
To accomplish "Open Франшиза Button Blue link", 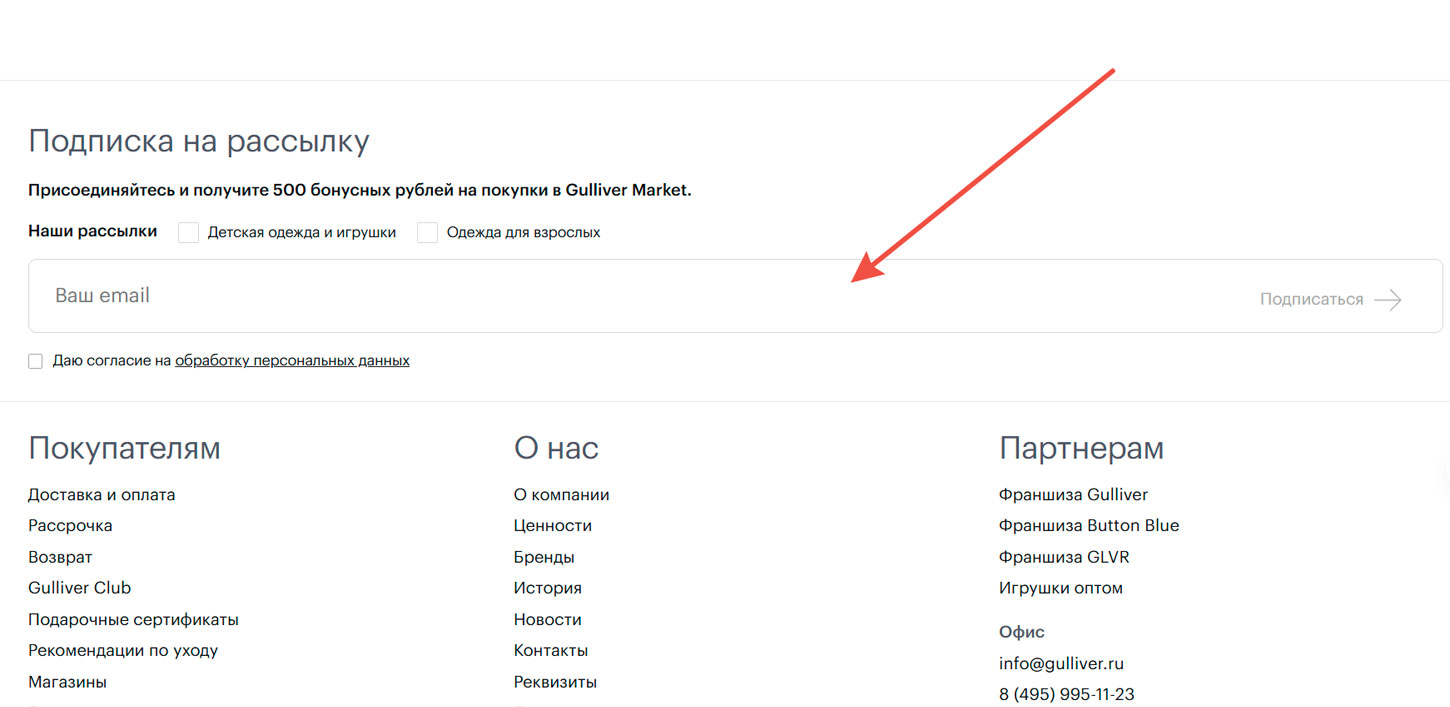I will (1089, 526).
